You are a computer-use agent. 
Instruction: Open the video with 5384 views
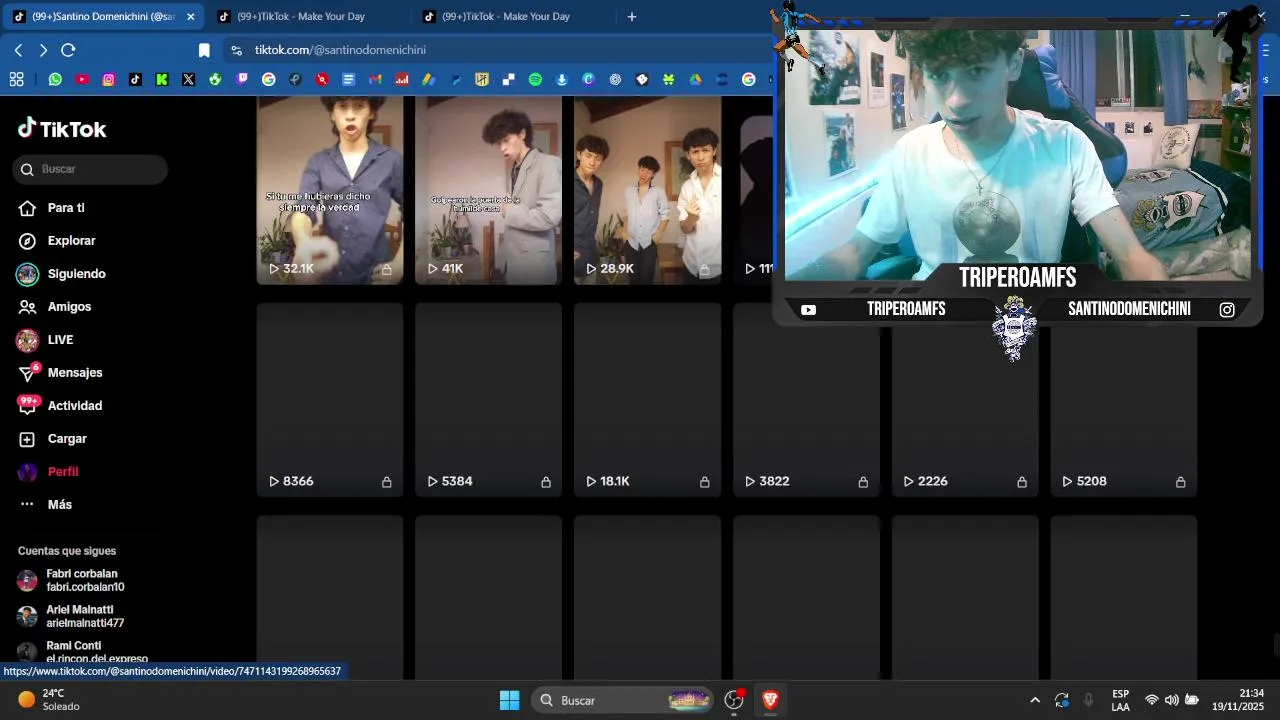pos(488,400)
